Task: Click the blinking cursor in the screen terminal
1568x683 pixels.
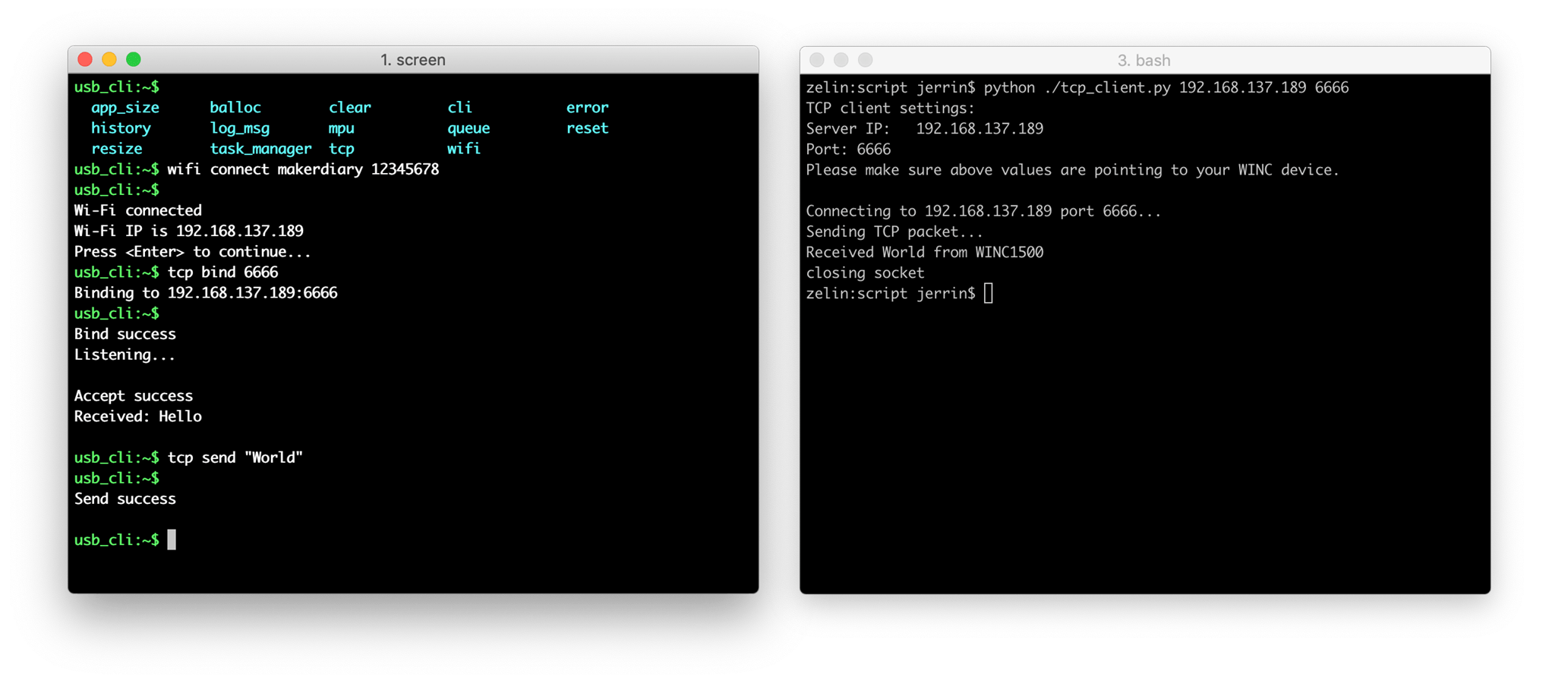Action: tap(172, 540)
